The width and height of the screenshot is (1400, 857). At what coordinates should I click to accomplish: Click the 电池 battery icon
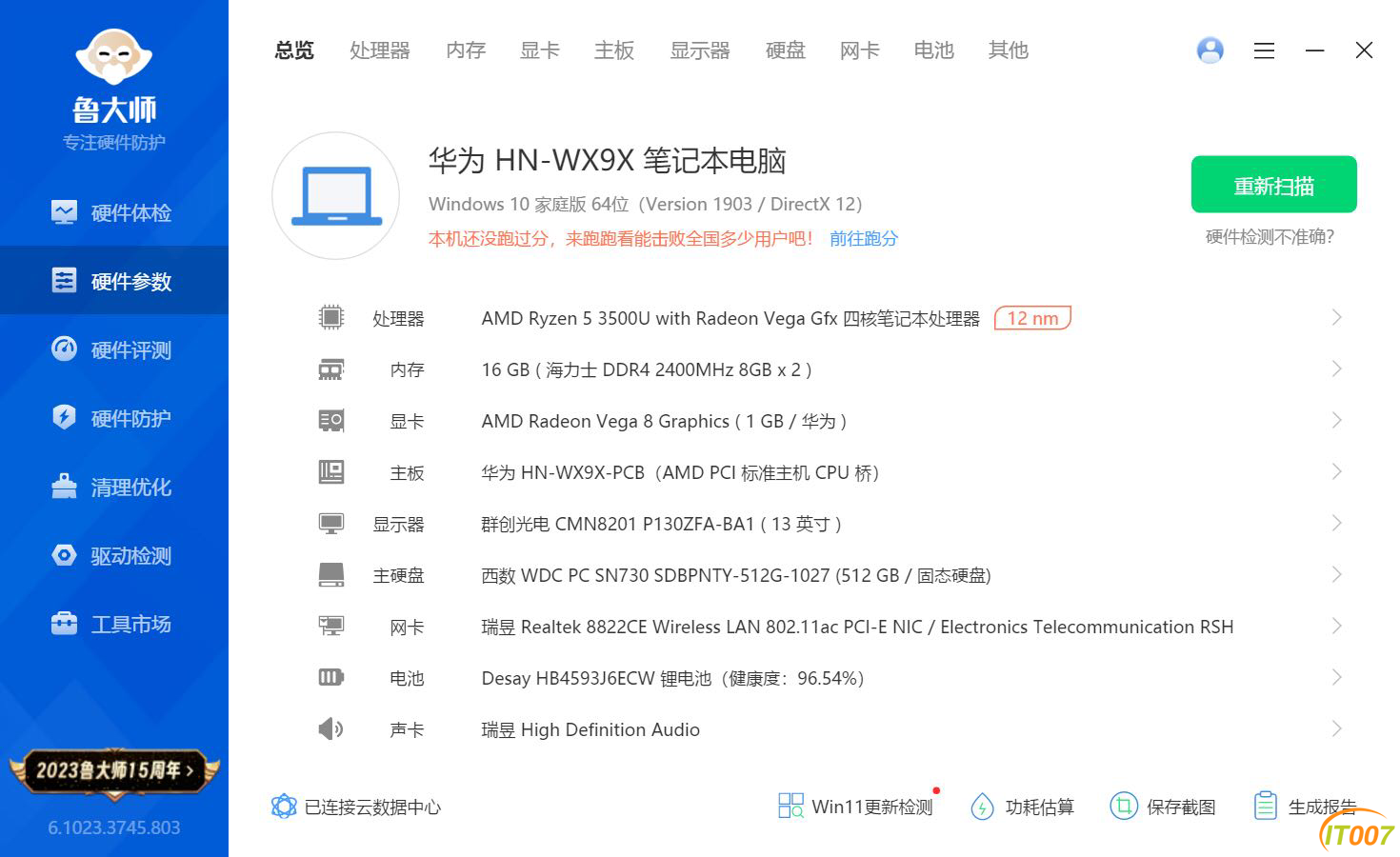(x=330, y=677)
